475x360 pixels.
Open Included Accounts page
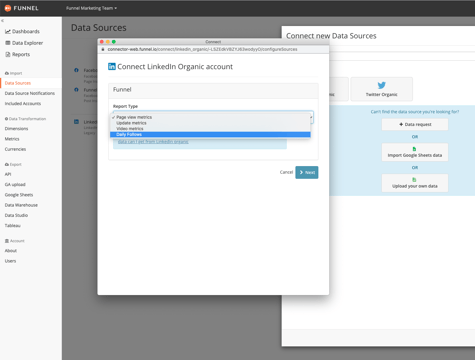tap(23, 104)
